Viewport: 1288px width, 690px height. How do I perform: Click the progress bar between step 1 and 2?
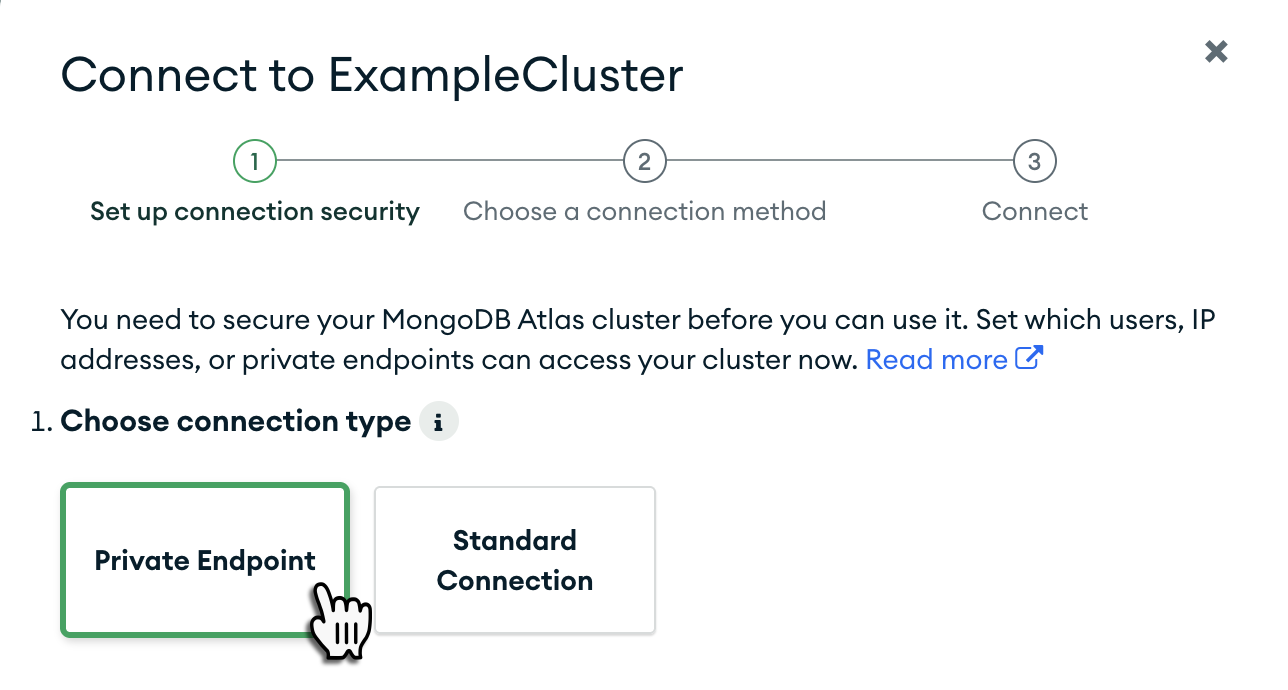[x=450, y=161]
